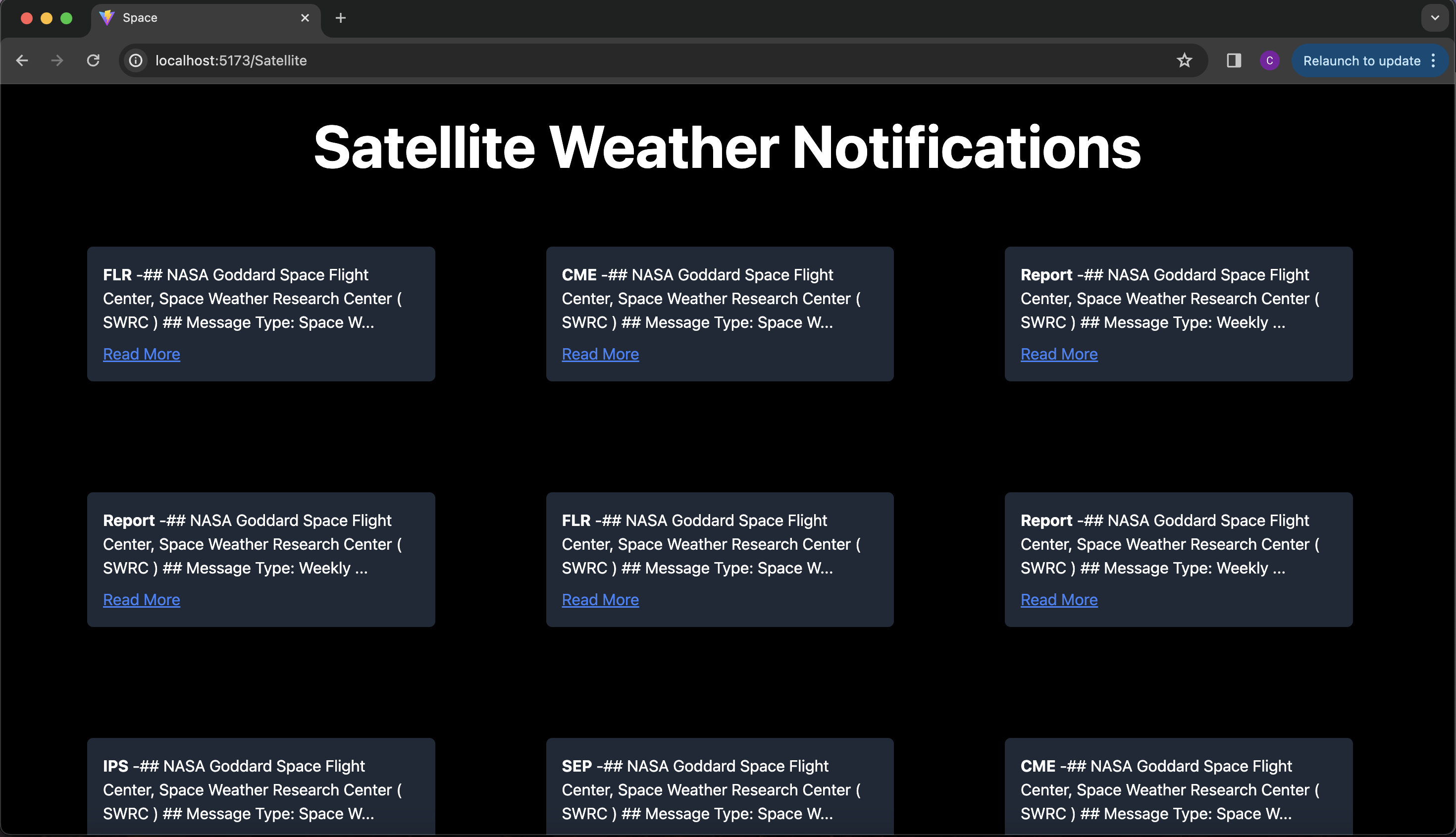Open the site information icon

click(136, 60)
